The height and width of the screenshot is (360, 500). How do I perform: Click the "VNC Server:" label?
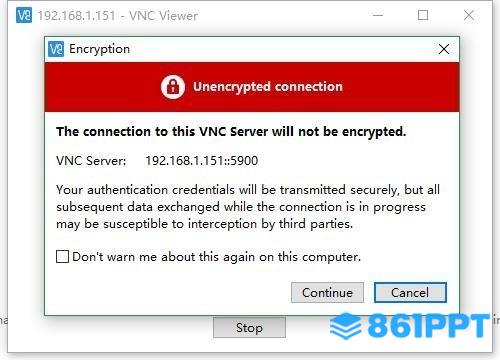pos(91,161)
